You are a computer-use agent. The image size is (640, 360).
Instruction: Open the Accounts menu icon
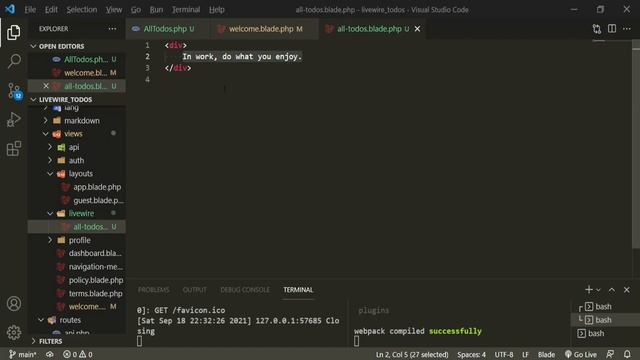[x=13, y=304]
